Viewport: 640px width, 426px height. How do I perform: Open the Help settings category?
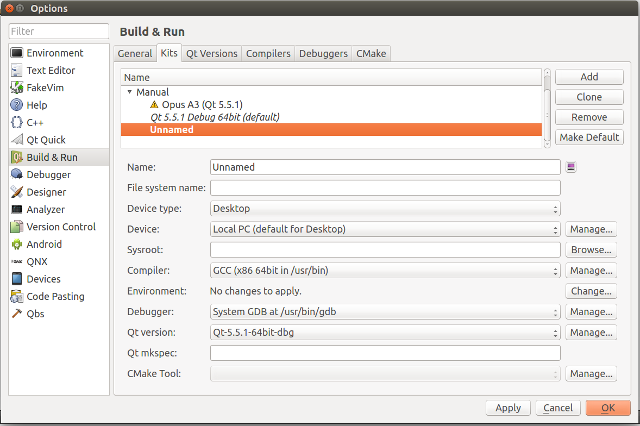[x=59, y=105]
